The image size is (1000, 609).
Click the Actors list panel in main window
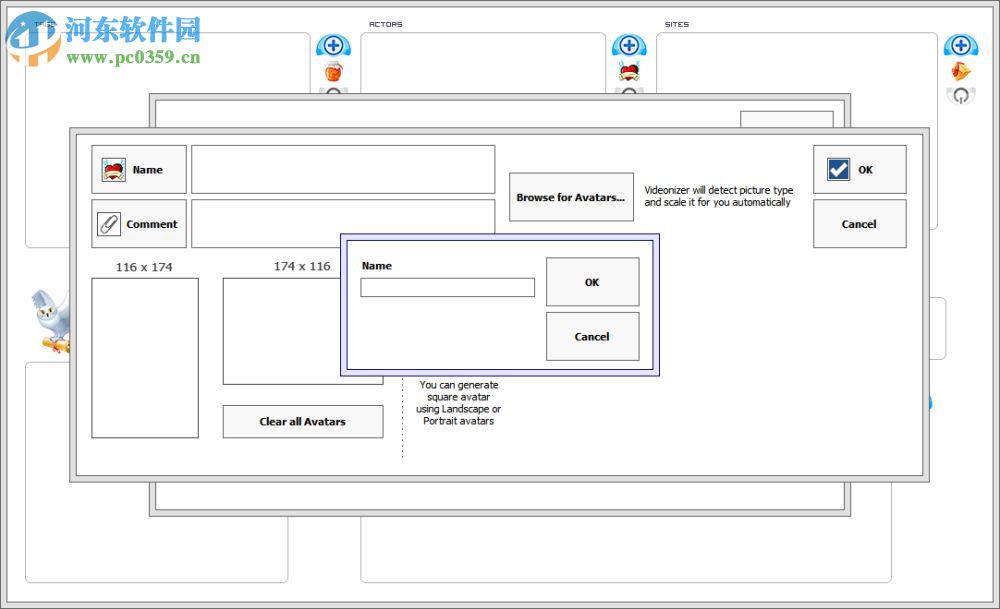[483, 63]
